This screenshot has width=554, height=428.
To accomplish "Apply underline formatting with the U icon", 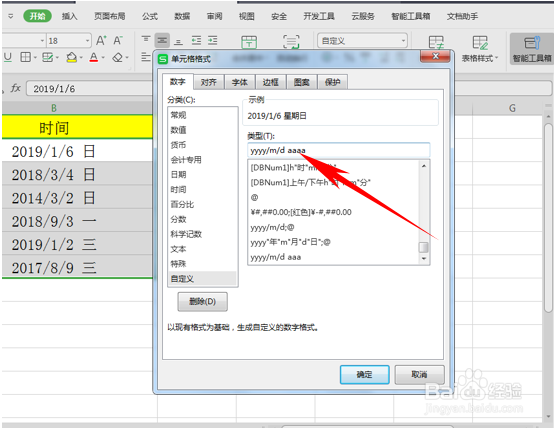I will (7, 57).
